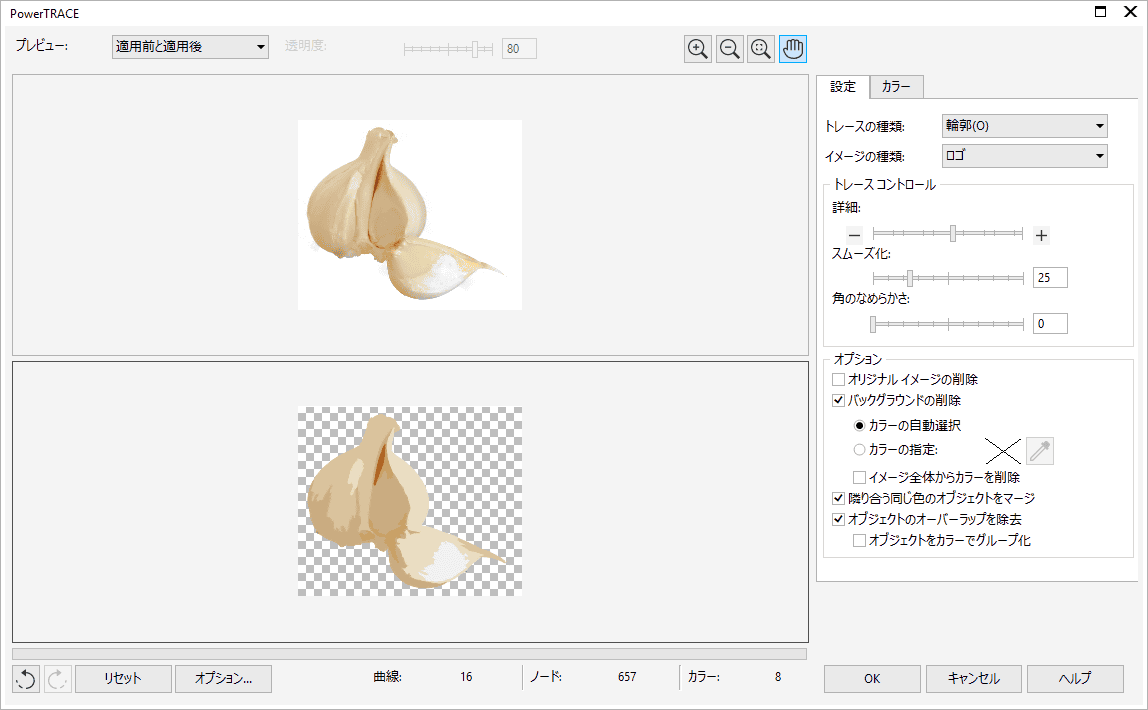This screenshot has height=710, width=1148.
Task: Toggle オリジナル イメージの削除 checkbox
Action: pos(838,379)
